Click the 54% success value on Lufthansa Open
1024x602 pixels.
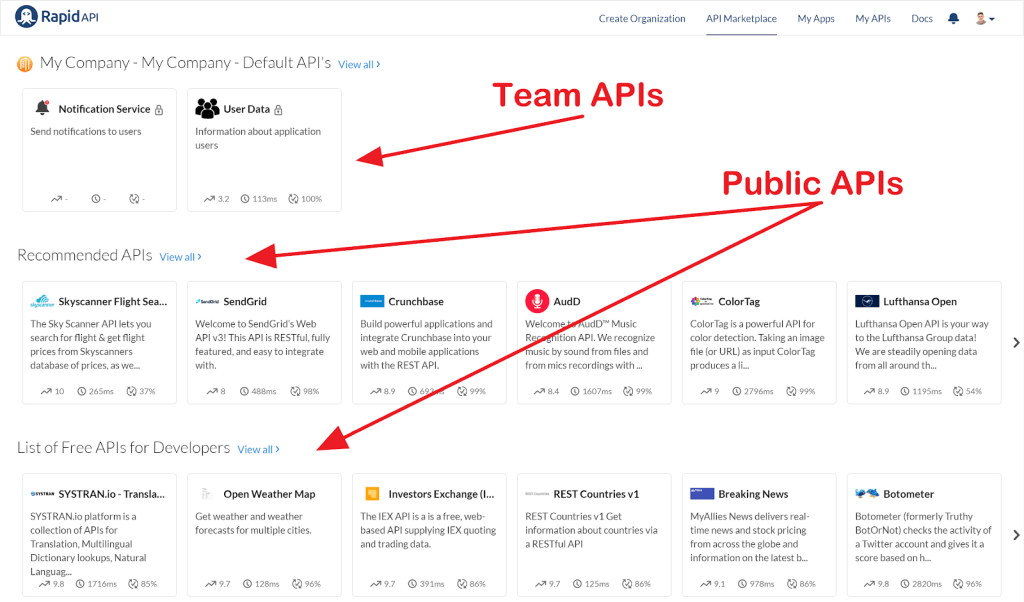point(974,391)
